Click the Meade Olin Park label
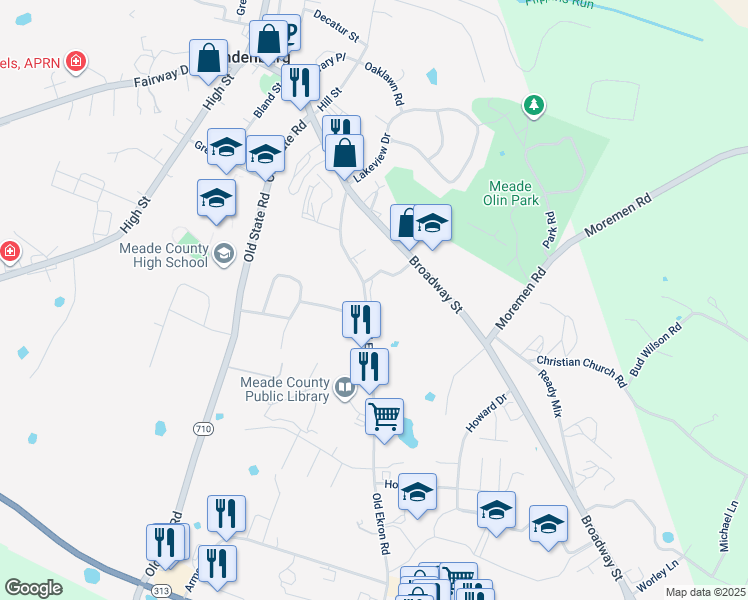 tap(510, 193)
